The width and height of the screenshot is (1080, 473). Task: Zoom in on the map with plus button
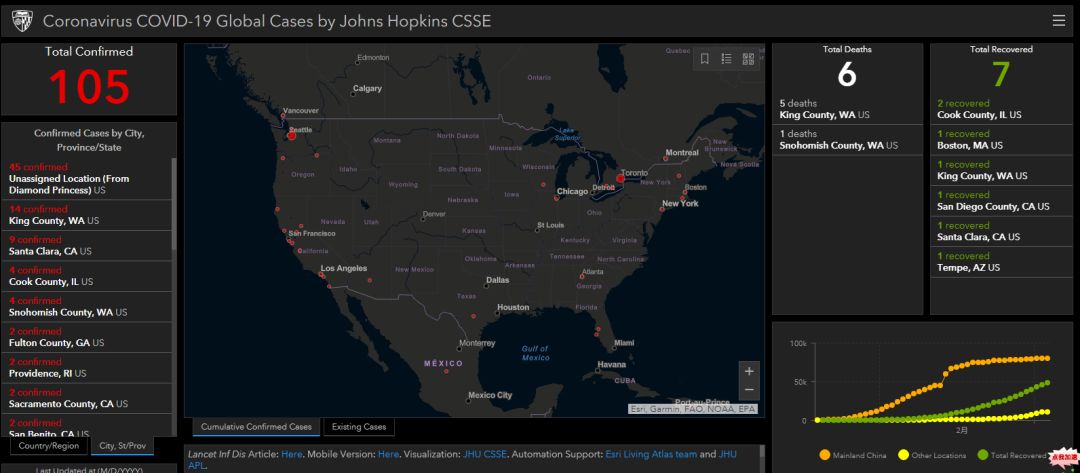[x=749, y=371]
